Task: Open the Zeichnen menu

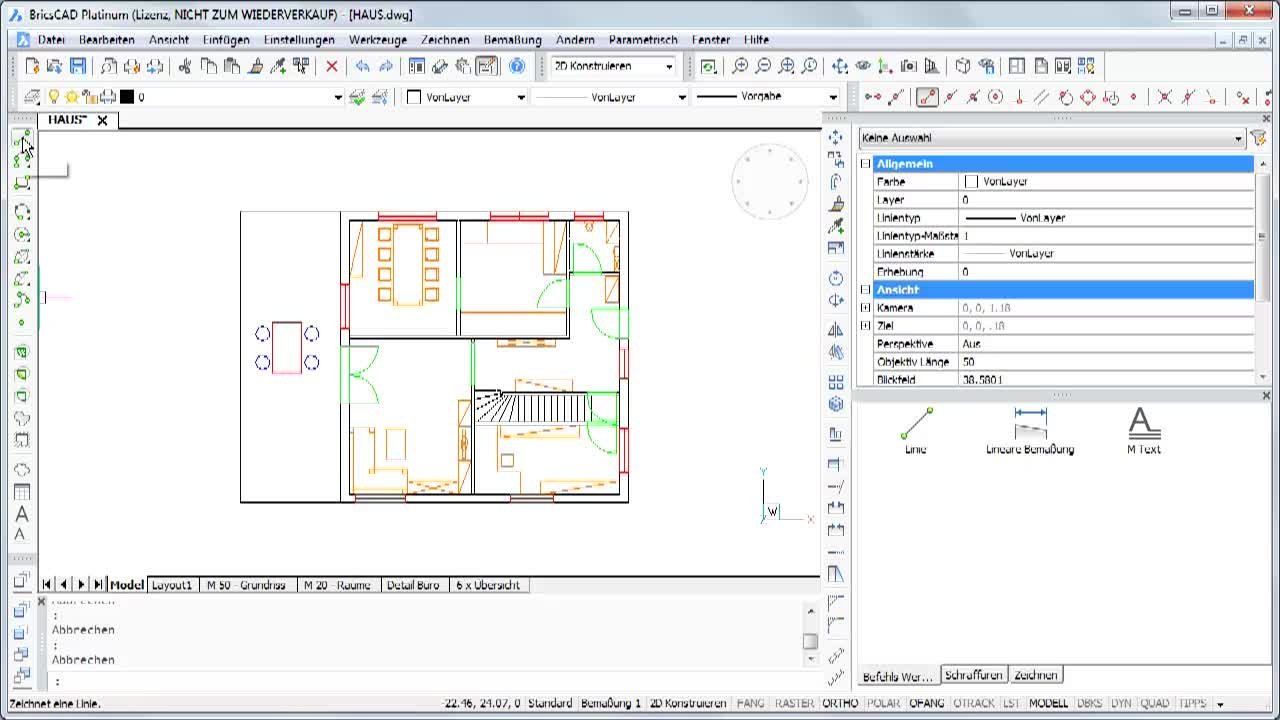Action: click(x=445, y=40)
